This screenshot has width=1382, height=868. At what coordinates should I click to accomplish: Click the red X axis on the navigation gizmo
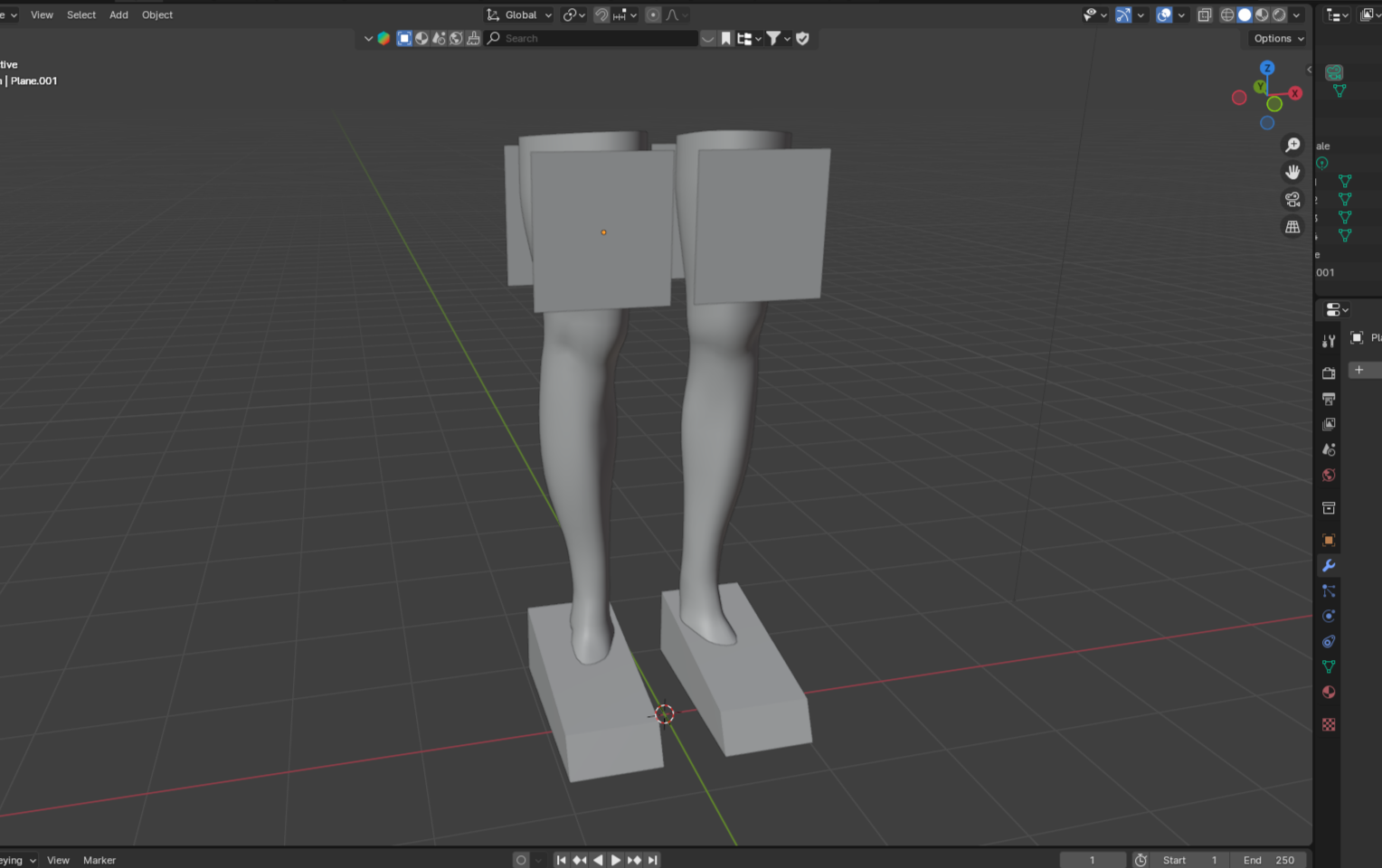1295,93
